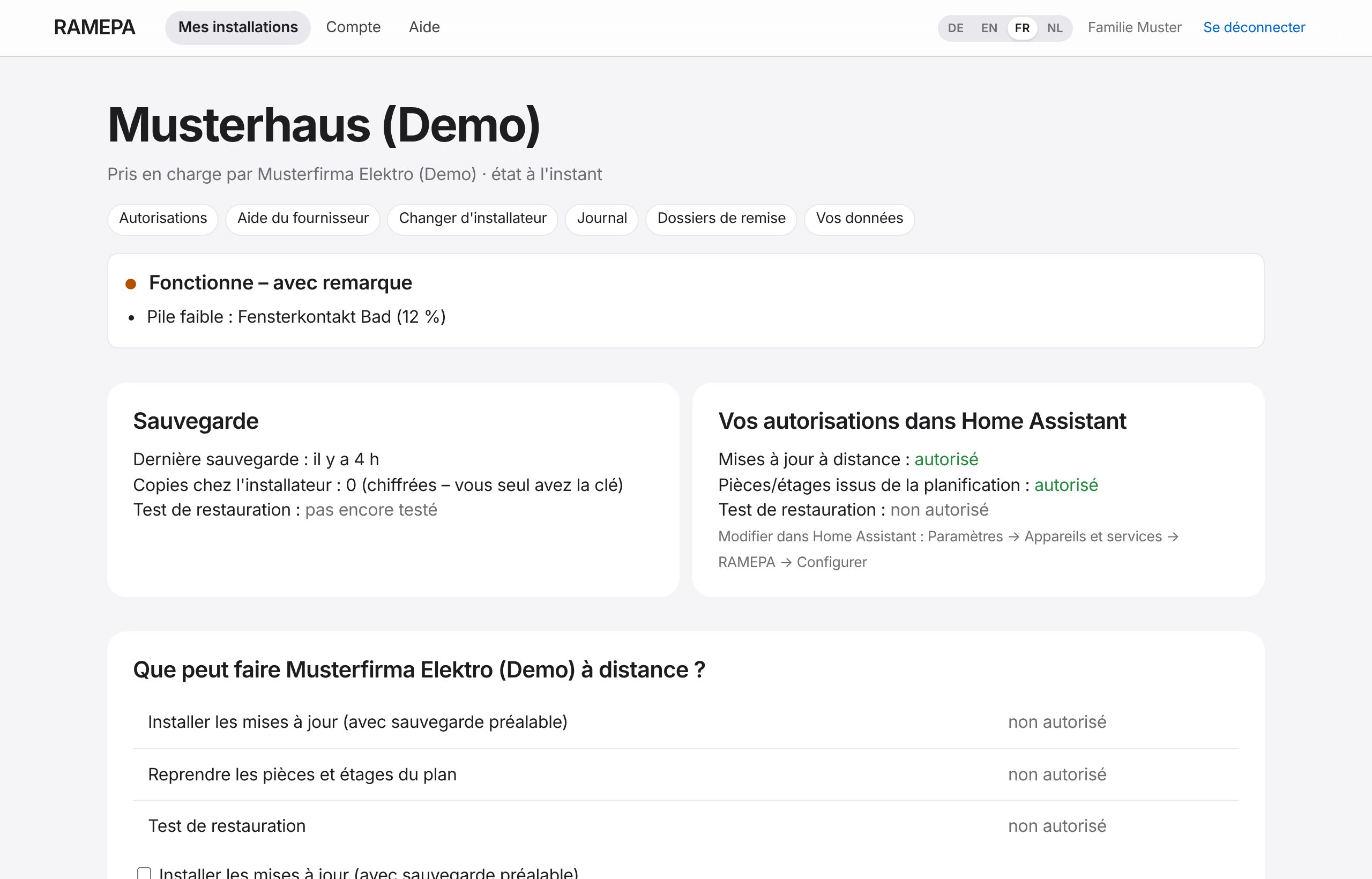Switch language to EN

pos(989,28)
